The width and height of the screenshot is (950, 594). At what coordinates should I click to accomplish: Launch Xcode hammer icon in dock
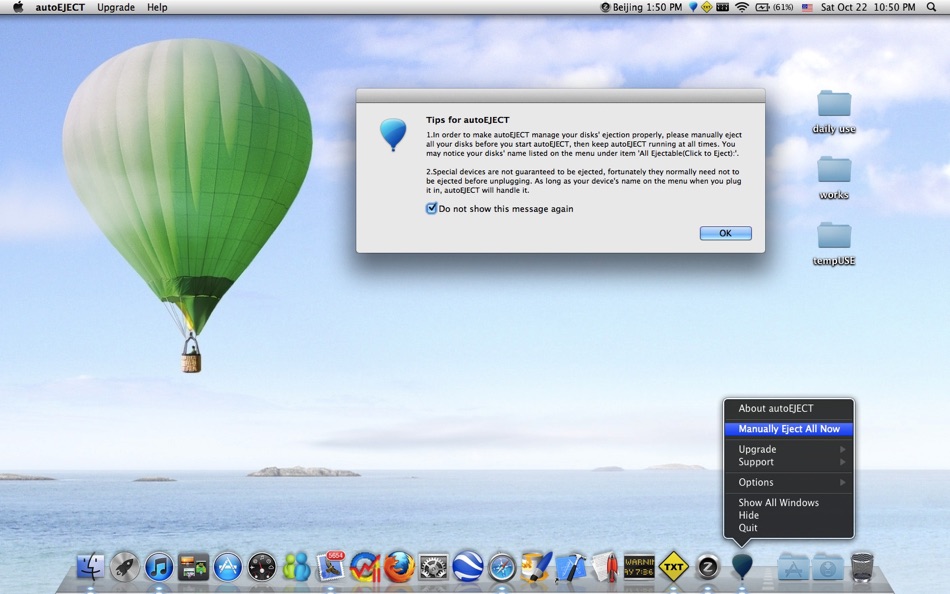[x=571, y=567]
